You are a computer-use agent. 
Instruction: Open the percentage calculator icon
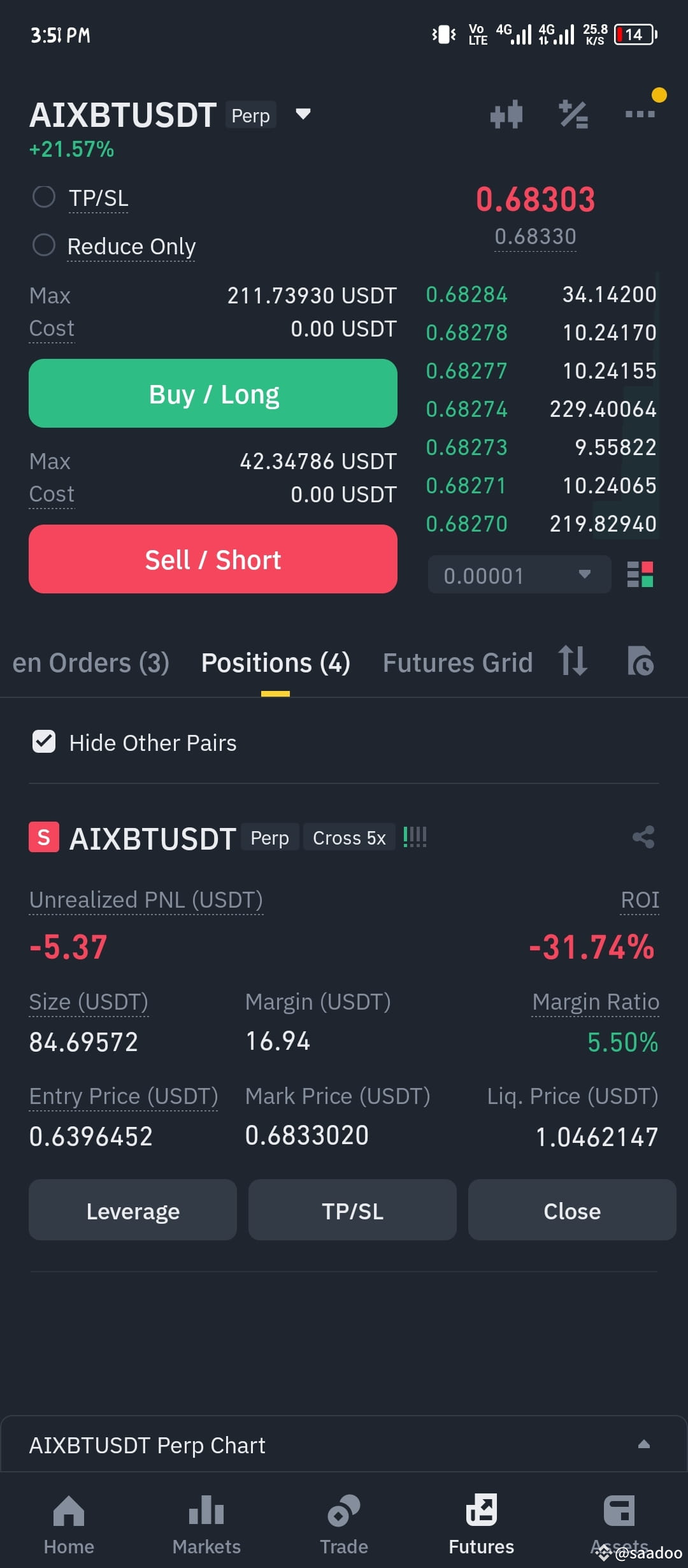pyautogui.click(x=573, y=115)
